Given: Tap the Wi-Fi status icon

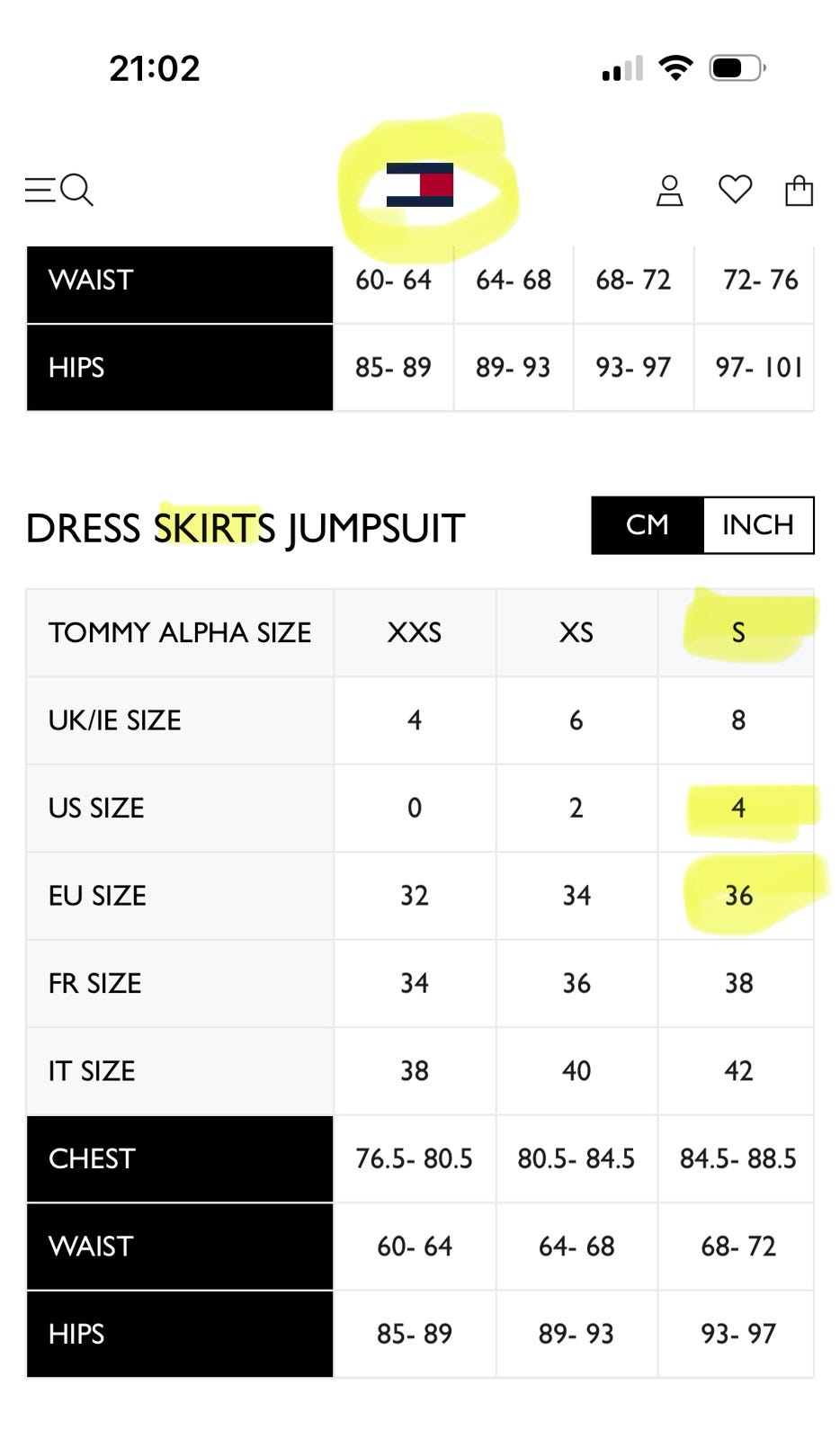Looking at the screenshot, I should (x=675, y=67).
